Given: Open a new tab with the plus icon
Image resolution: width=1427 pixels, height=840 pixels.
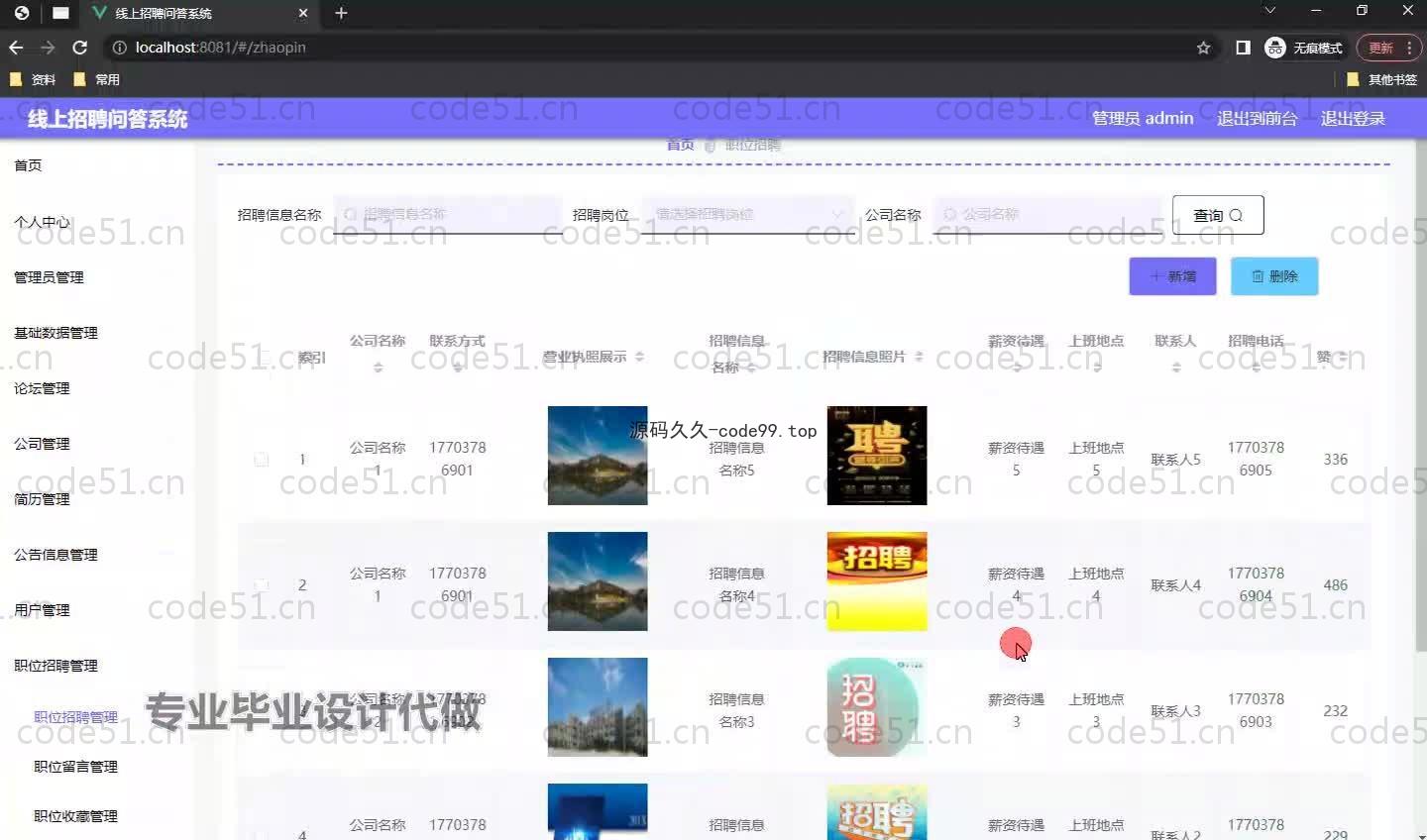Looking at the screenshot, I should tap(341, 13).
